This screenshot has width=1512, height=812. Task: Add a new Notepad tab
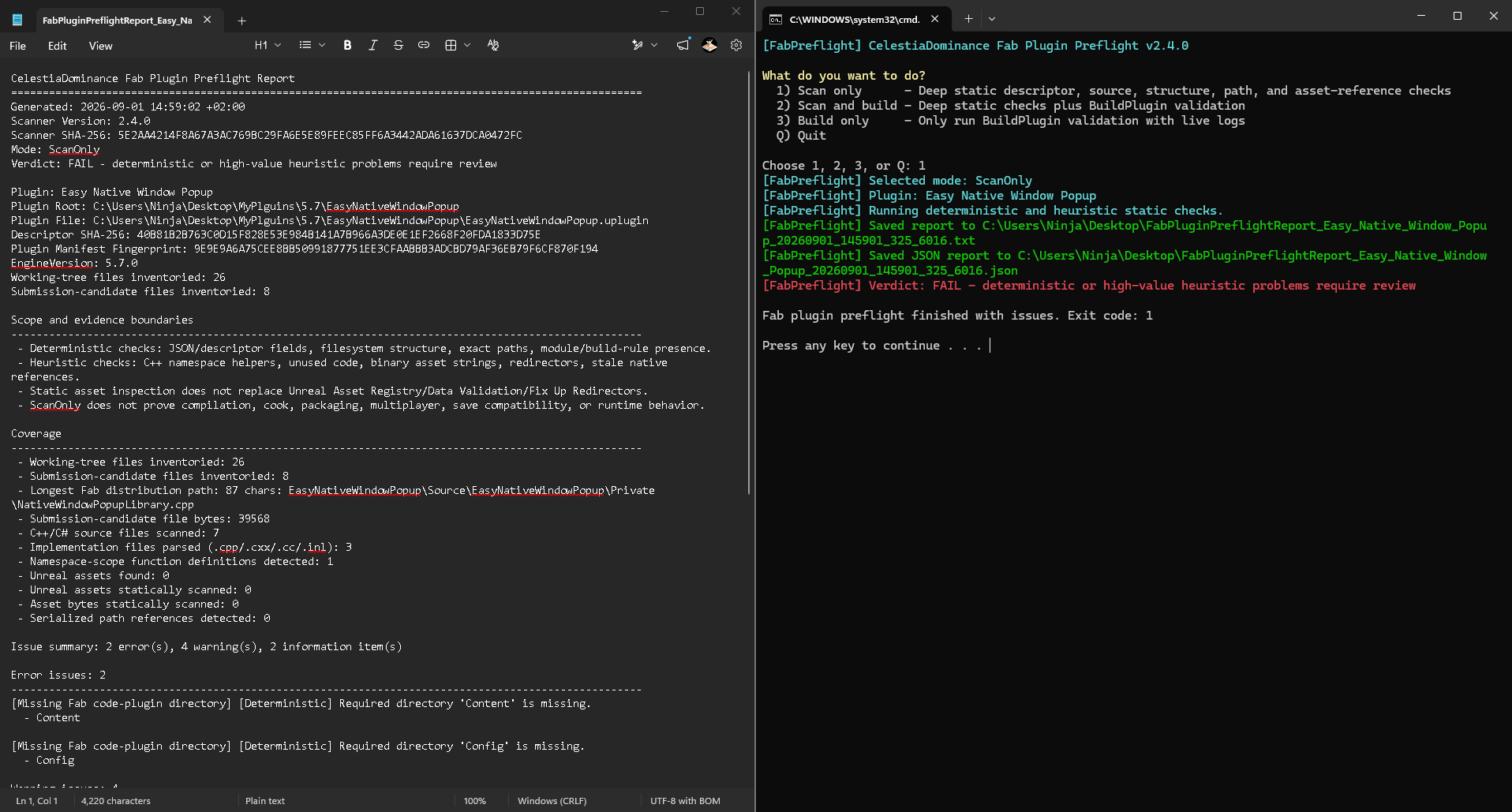coord(242,21)
